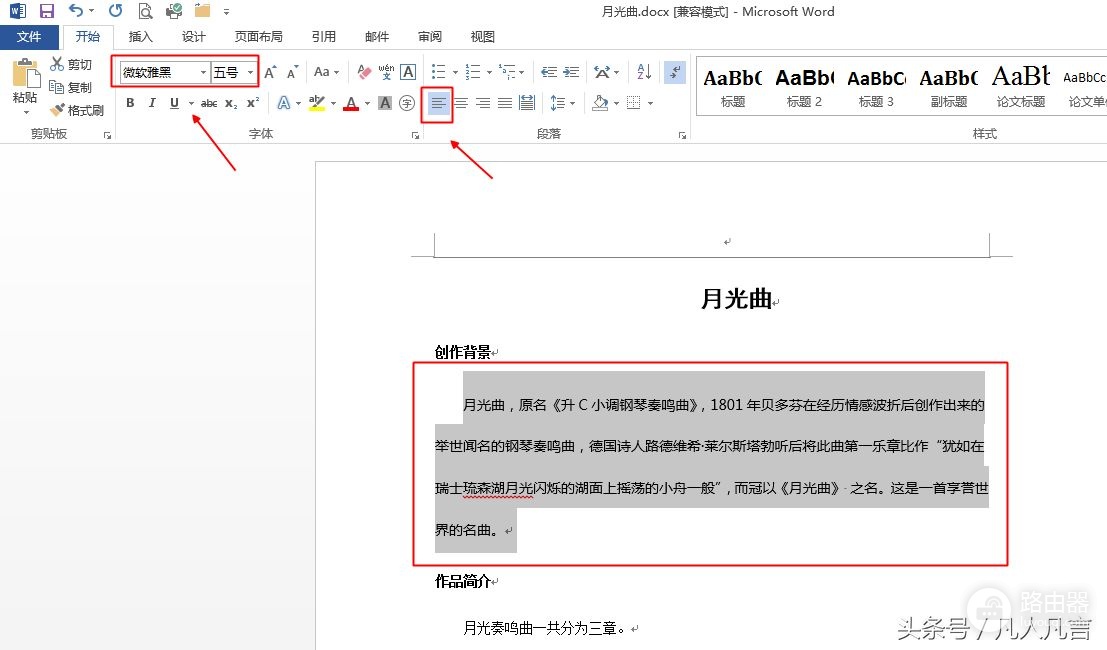The width and height of the screenshot is (1107, 650).
Task: Expand the numbered list dropdown
Action: tap(489, 72)
